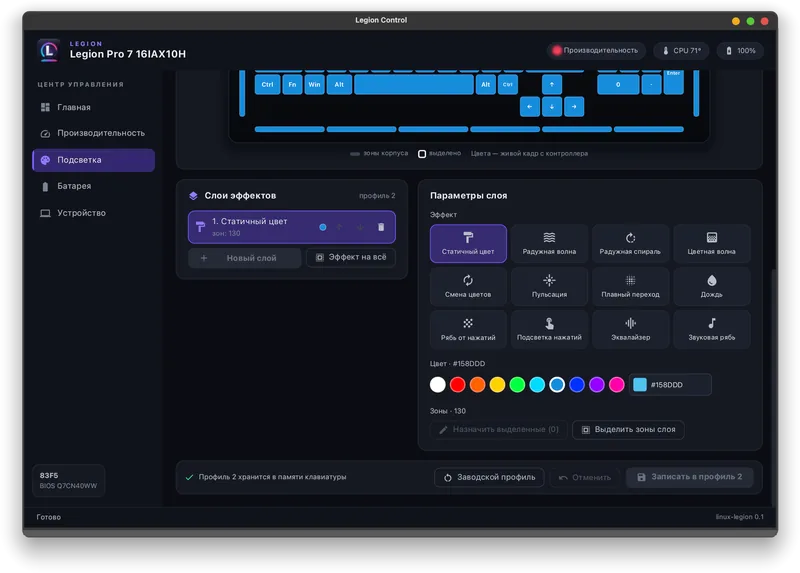
Task: Select the up arrow key zone
Action: pos(552,85)
